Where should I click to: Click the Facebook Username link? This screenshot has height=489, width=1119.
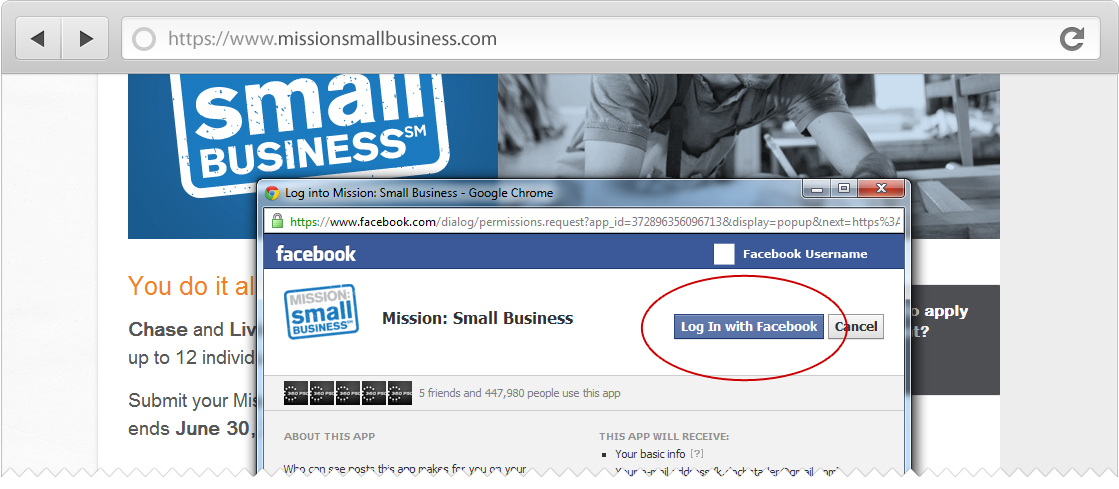click(x=805, y=254)
